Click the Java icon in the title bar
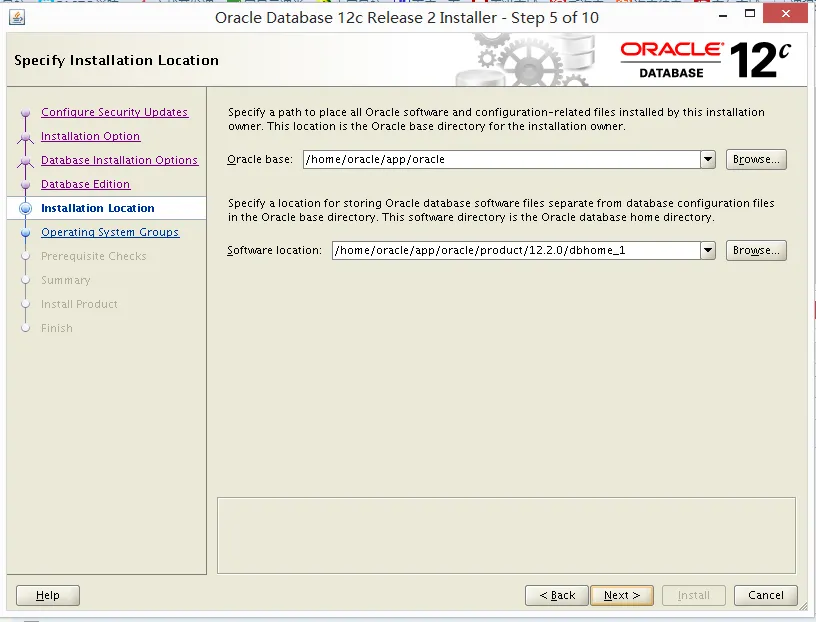This screenshot has height=622, width=816. pos(17,18)
